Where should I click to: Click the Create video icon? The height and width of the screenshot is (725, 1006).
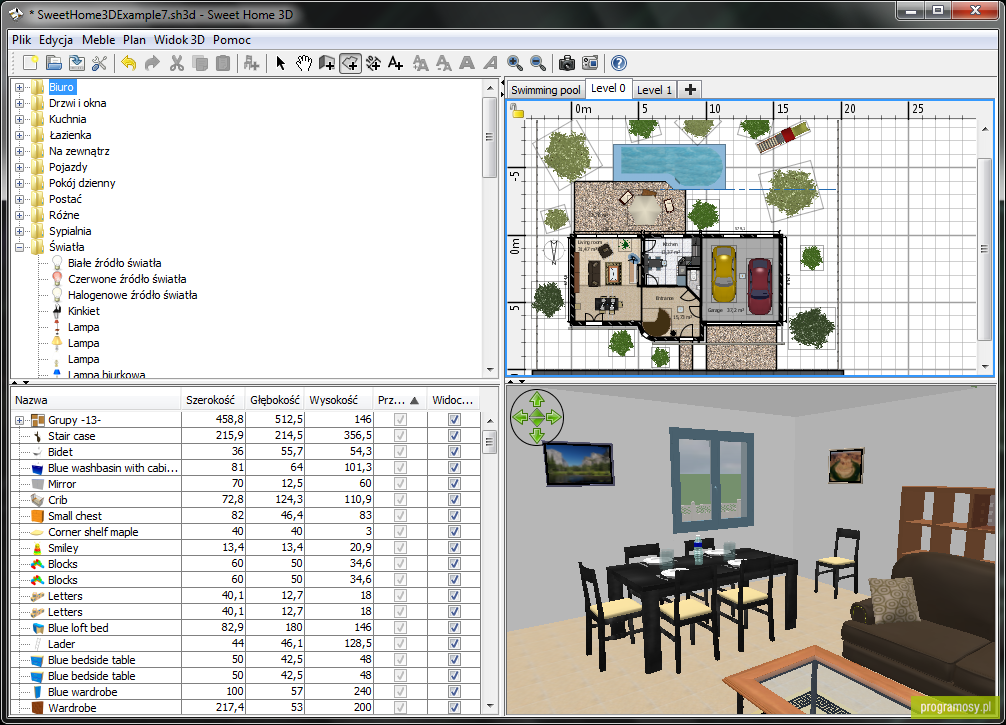click(x=590, y=63)
